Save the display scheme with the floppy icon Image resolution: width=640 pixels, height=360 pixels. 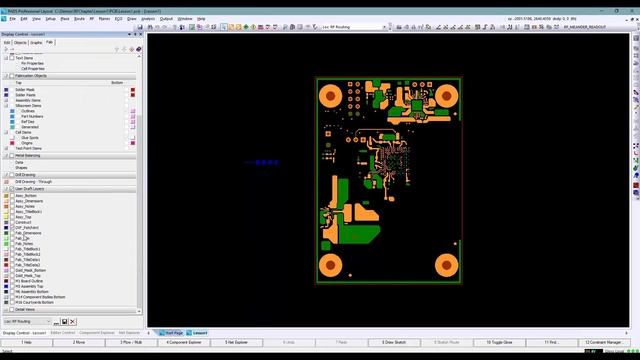(x=64, y=322)
